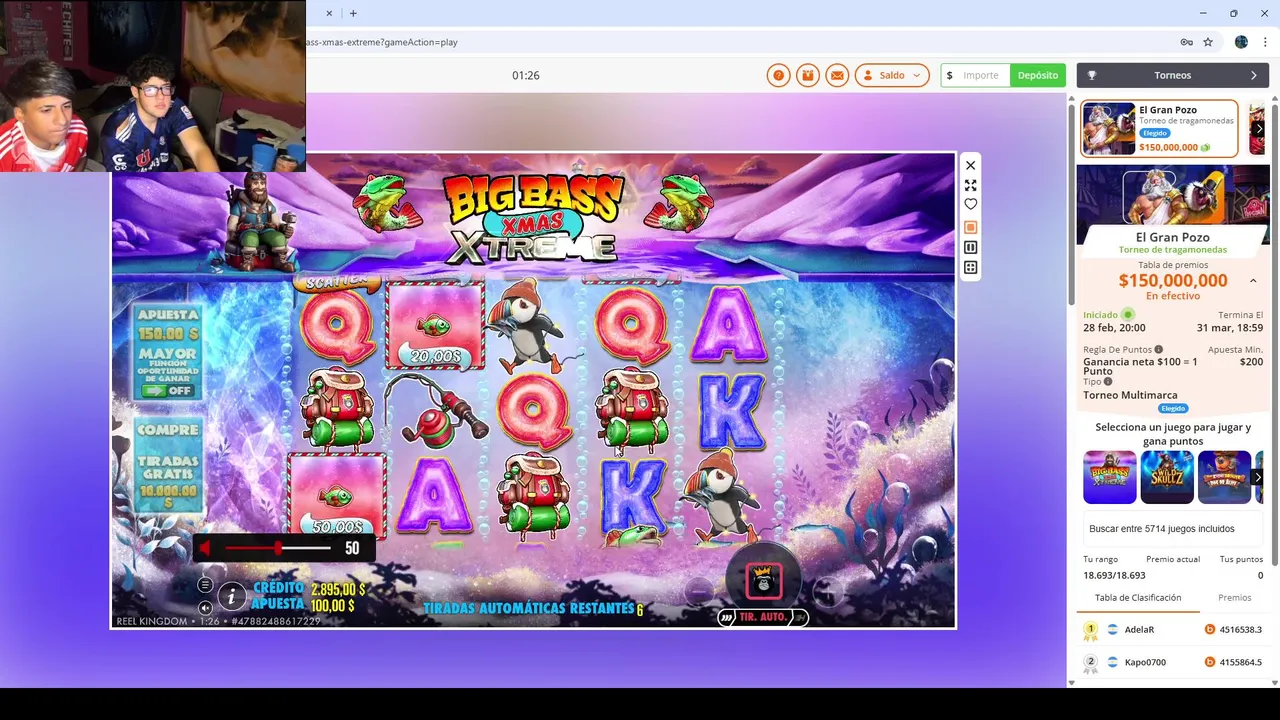Click the 50,00$ fish symbol on reels
The width and height of the screenshot is (1280, 720).
tap(337, 496)
